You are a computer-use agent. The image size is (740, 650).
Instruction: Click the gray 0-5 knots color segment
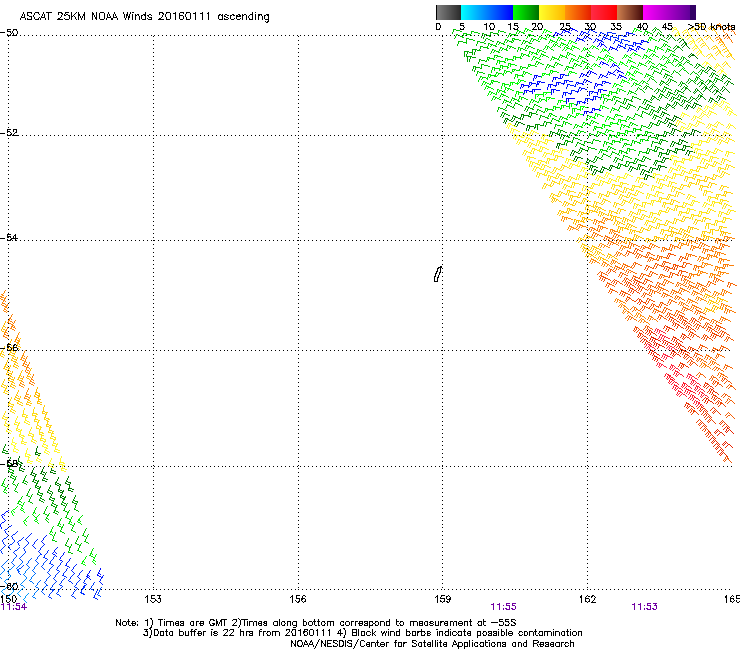(448, 12)
